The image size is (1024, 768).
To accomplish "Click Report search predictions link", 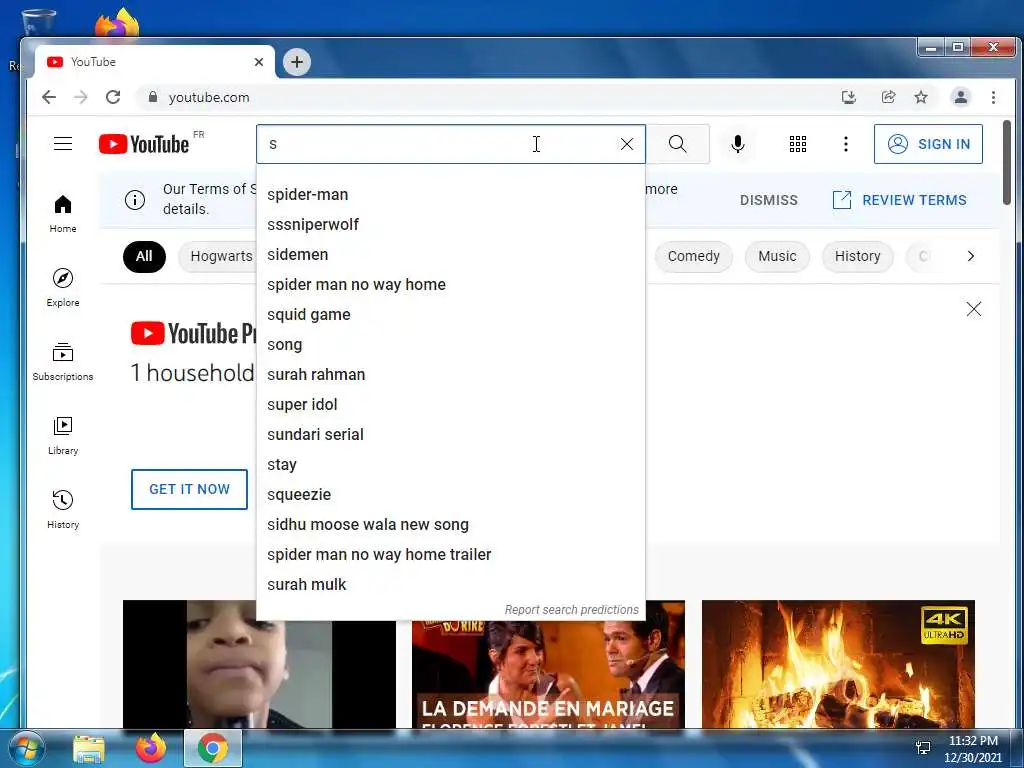I will [571, 609].
